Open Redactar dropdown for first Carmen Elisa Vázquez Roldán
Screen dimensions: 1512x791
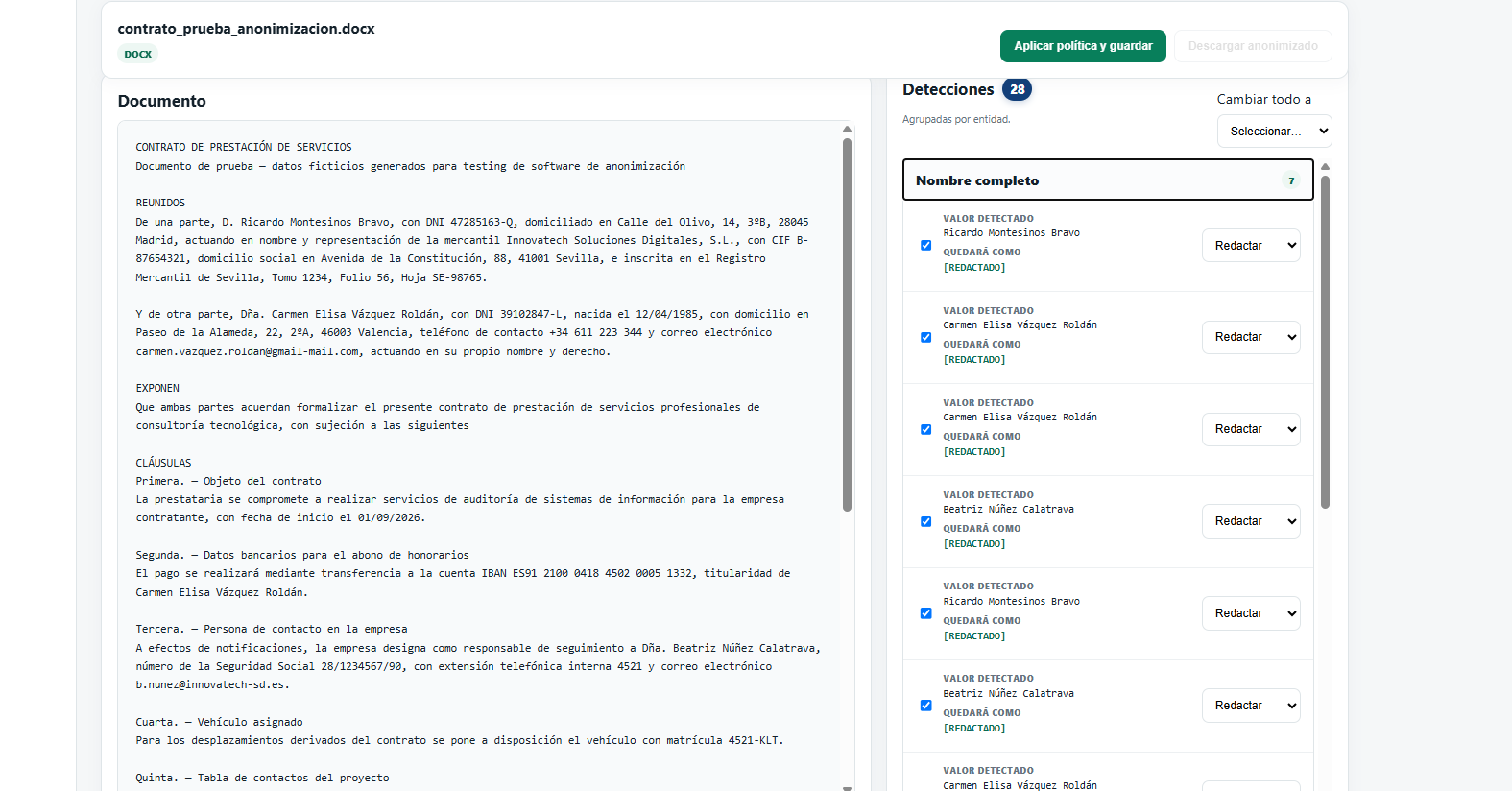pyautogui.click(x=1251, y=337)
